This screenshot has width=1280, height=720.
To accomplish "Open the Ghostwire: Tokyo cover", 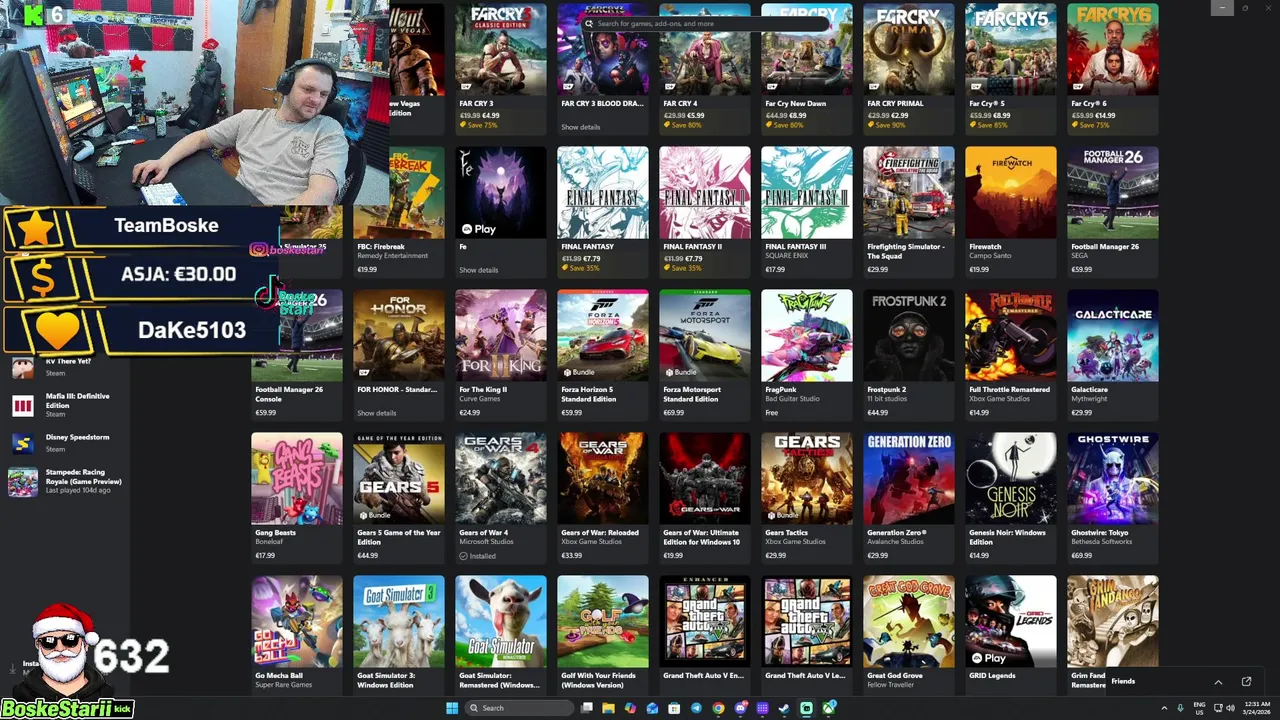I will point(1113,478).
